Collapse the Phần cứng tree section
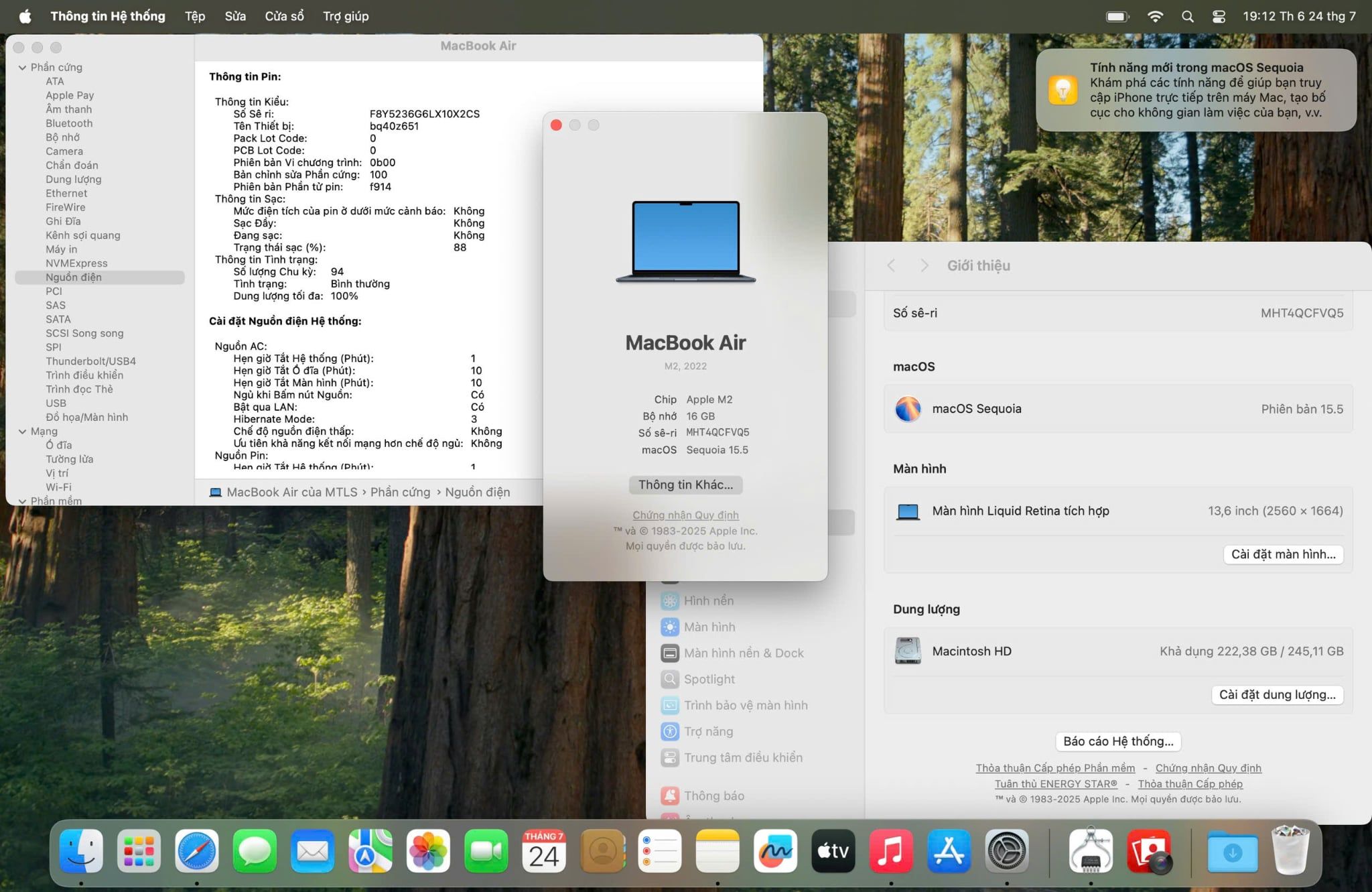 point(23,68)
